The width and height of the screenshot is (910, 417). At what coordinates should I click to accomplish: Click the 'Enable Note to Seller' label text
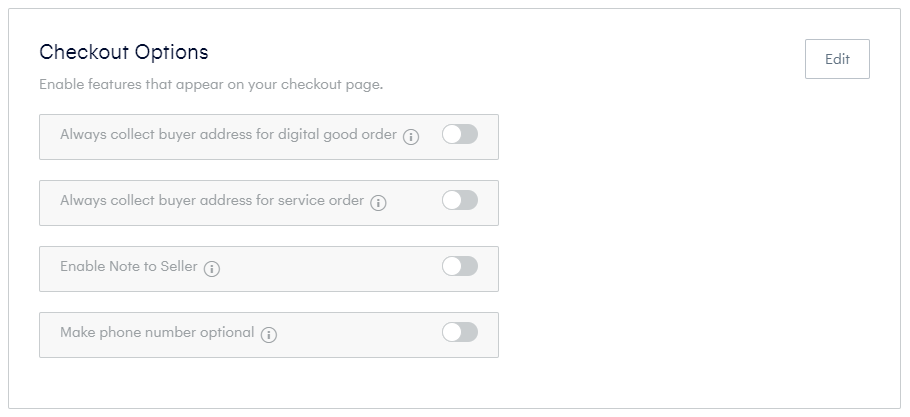coord(129,267)
